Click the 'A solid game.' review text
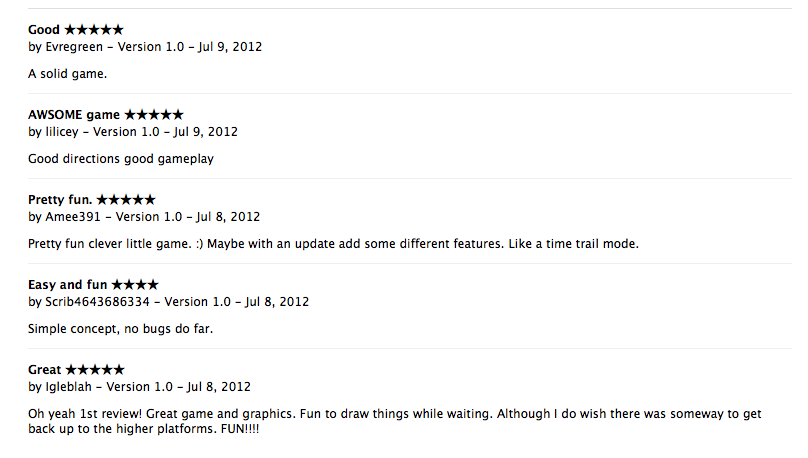 click(x=68, y=74)
